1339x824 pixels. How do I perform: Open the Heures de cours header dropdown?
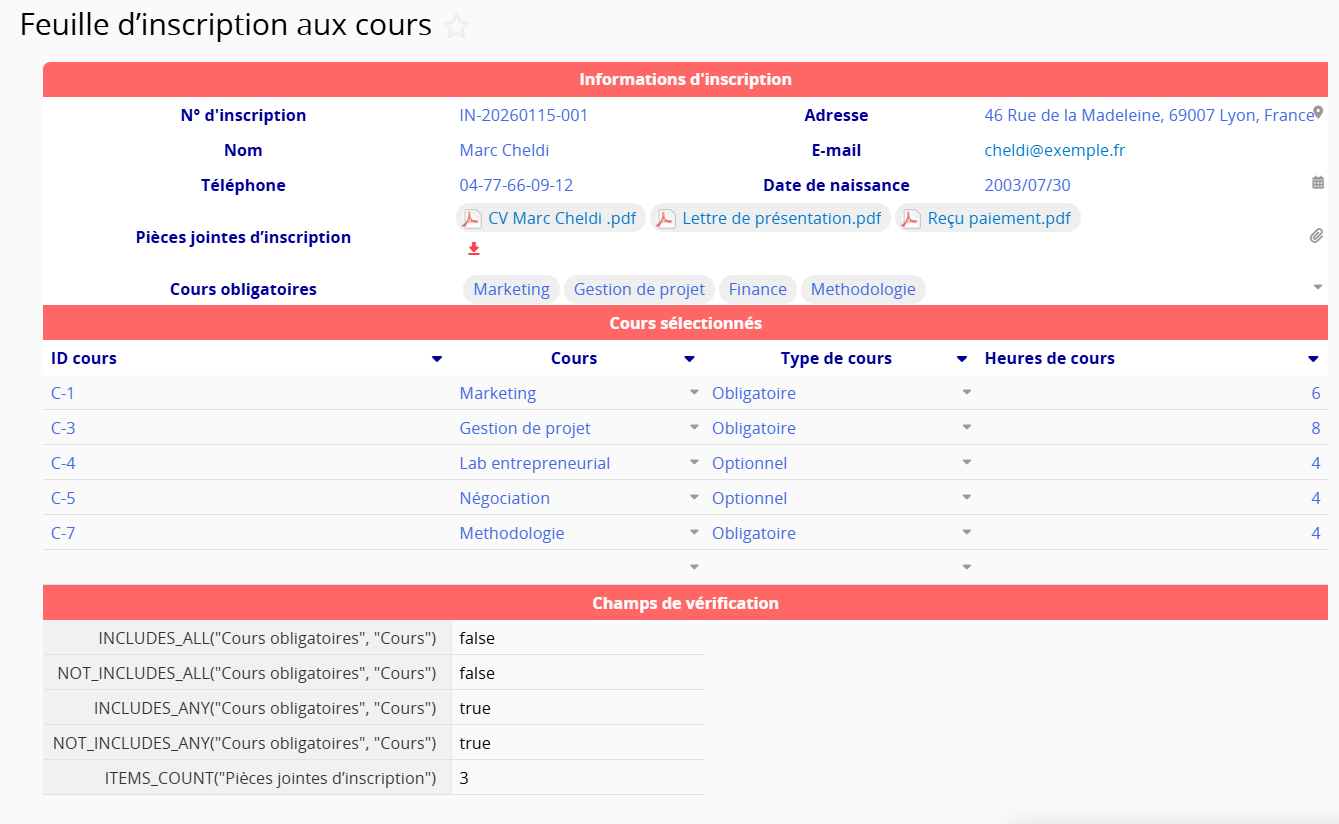click(1313, 359)
